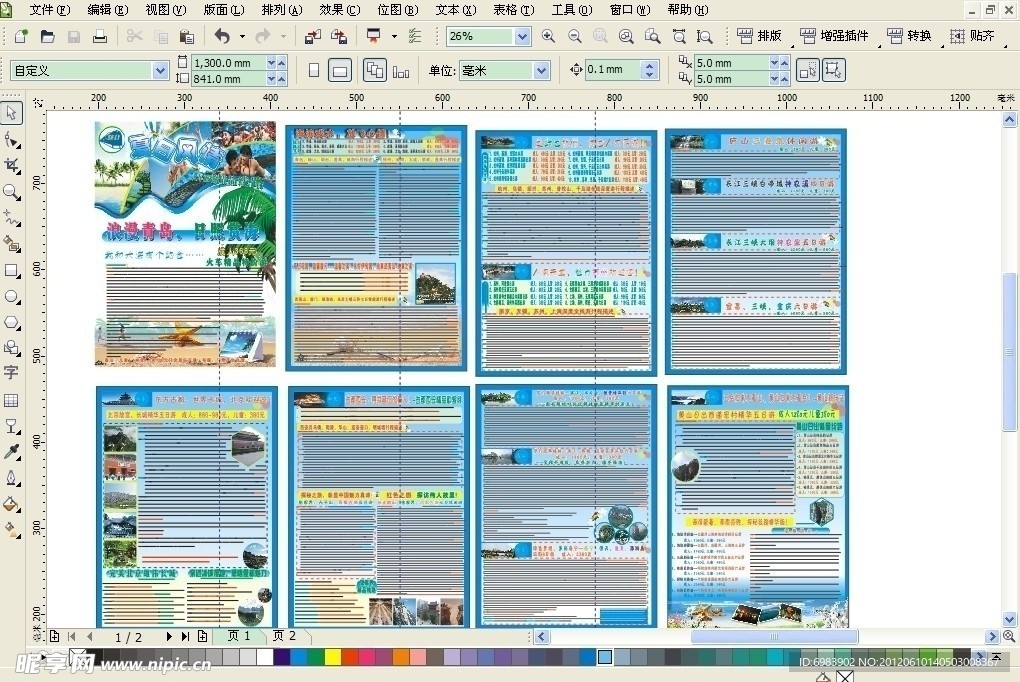Select the Ellipse tool
1020x682 pixels.
[x=12, y=296]
